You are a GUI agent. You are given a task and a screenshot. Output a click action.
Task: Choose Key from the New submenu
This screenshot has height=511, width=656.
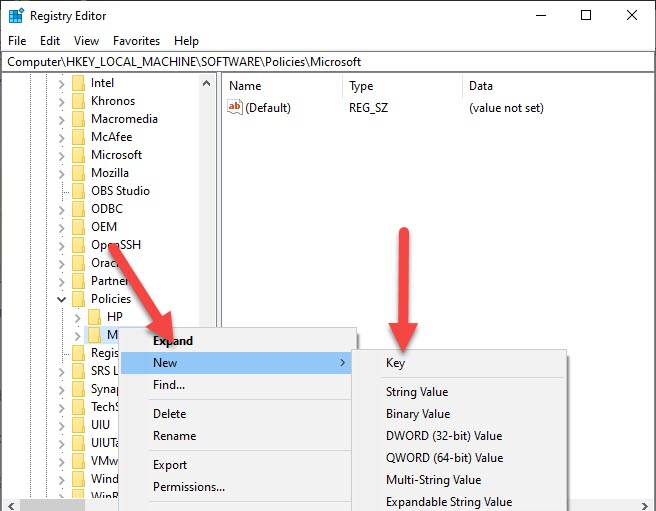(395, 363)
